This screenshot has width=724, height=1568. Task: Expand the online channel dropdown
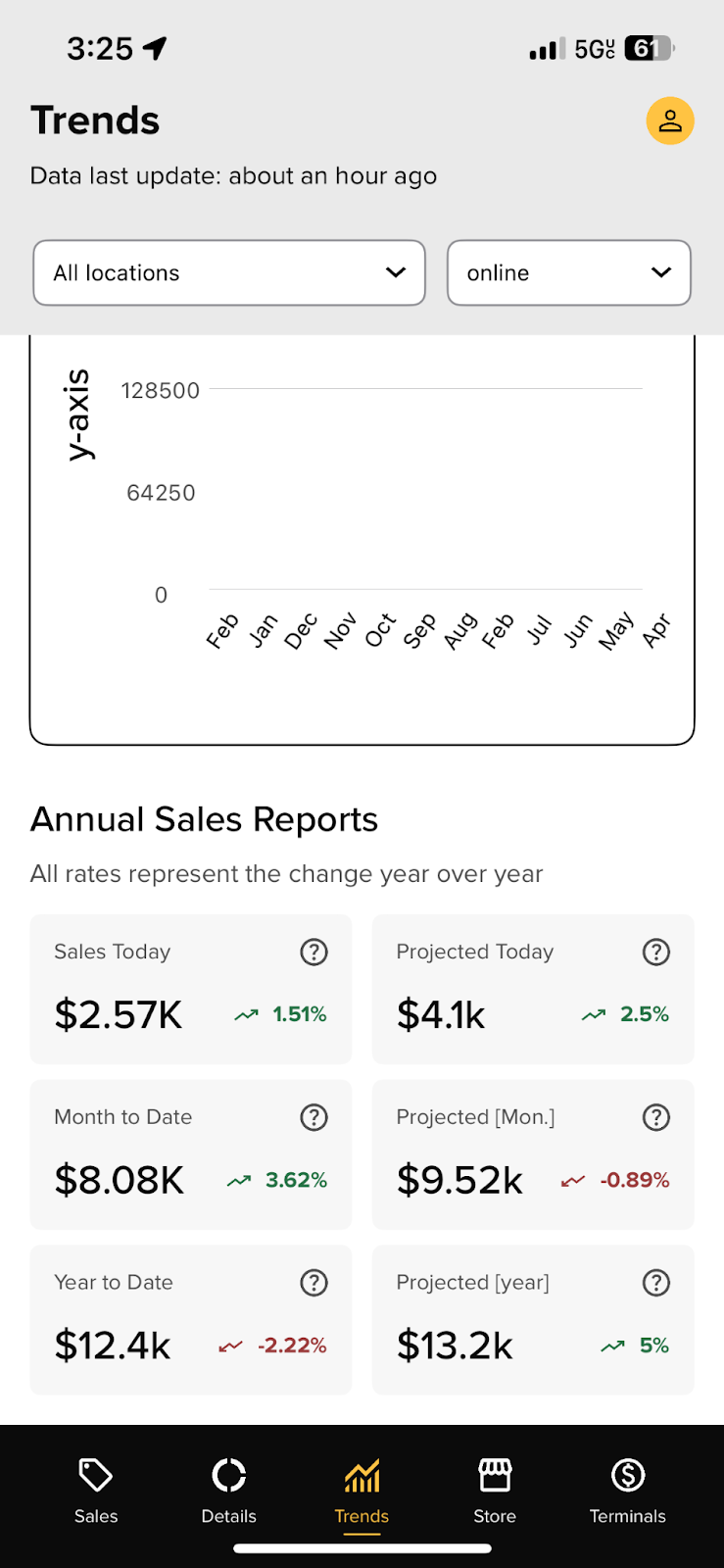569,272
